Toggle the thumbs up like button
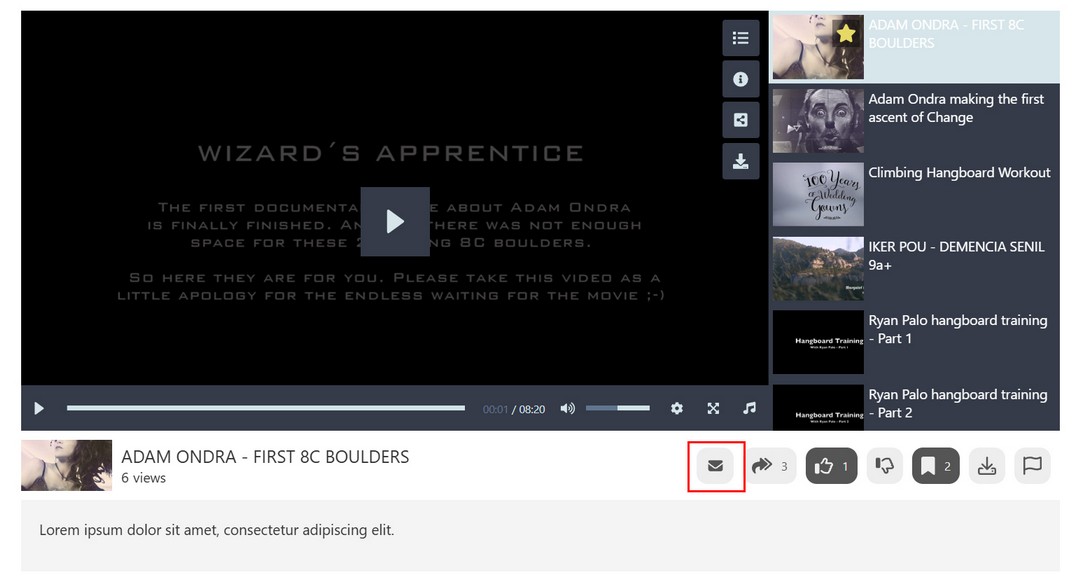The width and height of the screenshot is (1074, 587). tap(832, 466)
